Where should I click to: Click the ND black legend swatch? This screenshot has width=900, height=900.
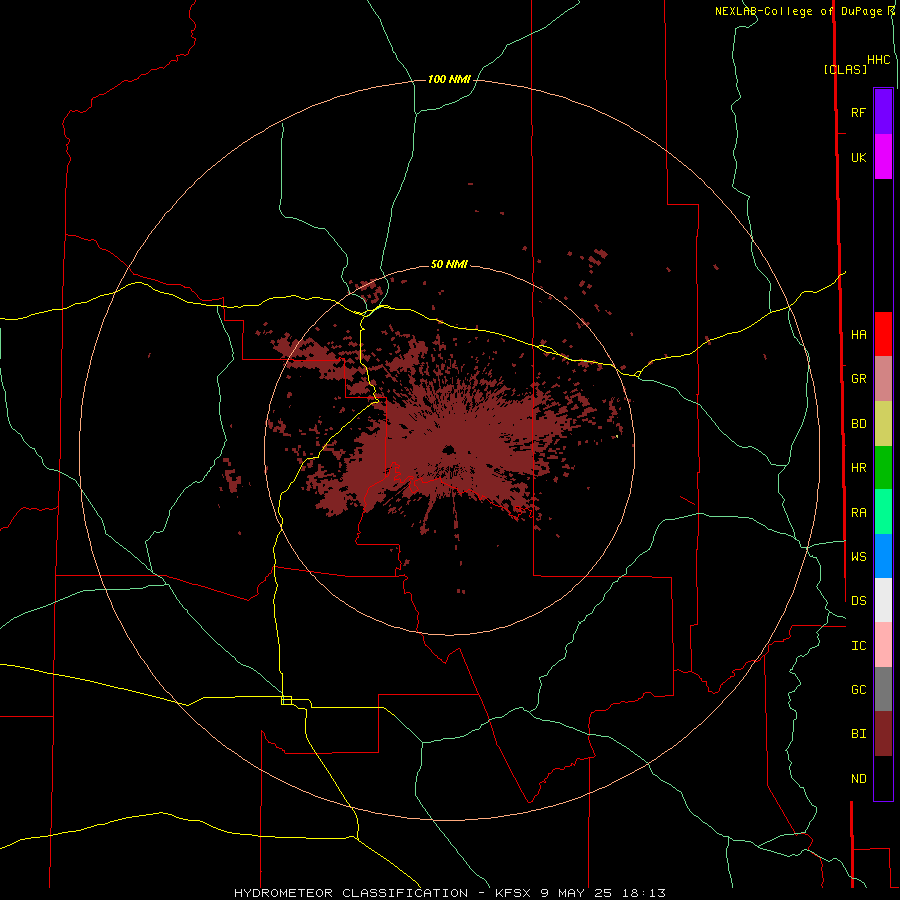(x=883, y=778)
